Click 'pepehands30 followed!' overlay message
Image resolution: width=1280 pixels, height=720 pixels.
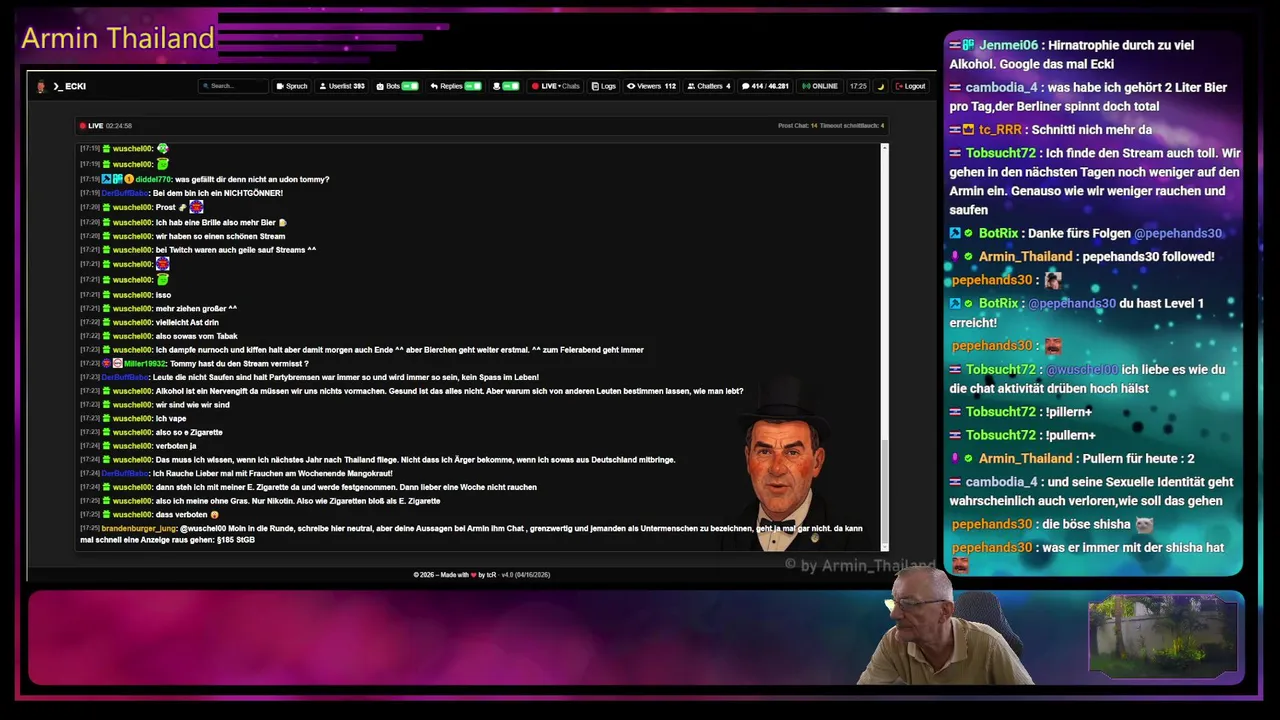[x=1148, y=257]
